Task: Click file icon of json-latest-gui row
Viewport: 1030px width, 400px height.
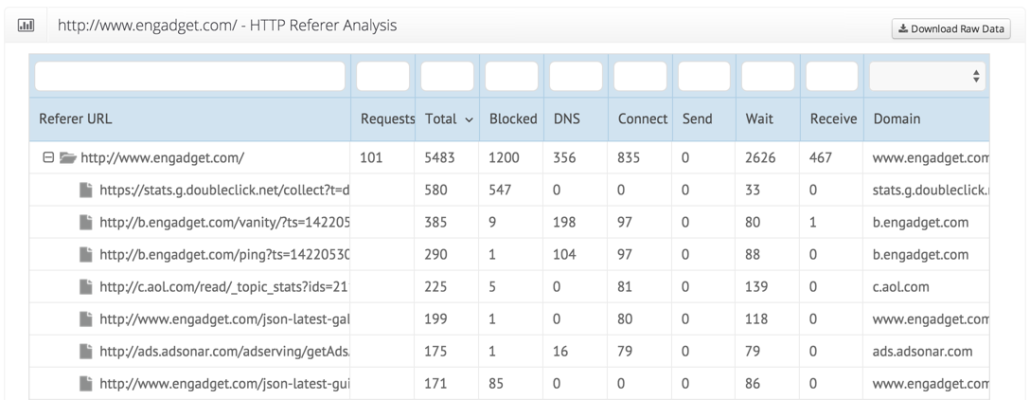Action: click(85, 384)
